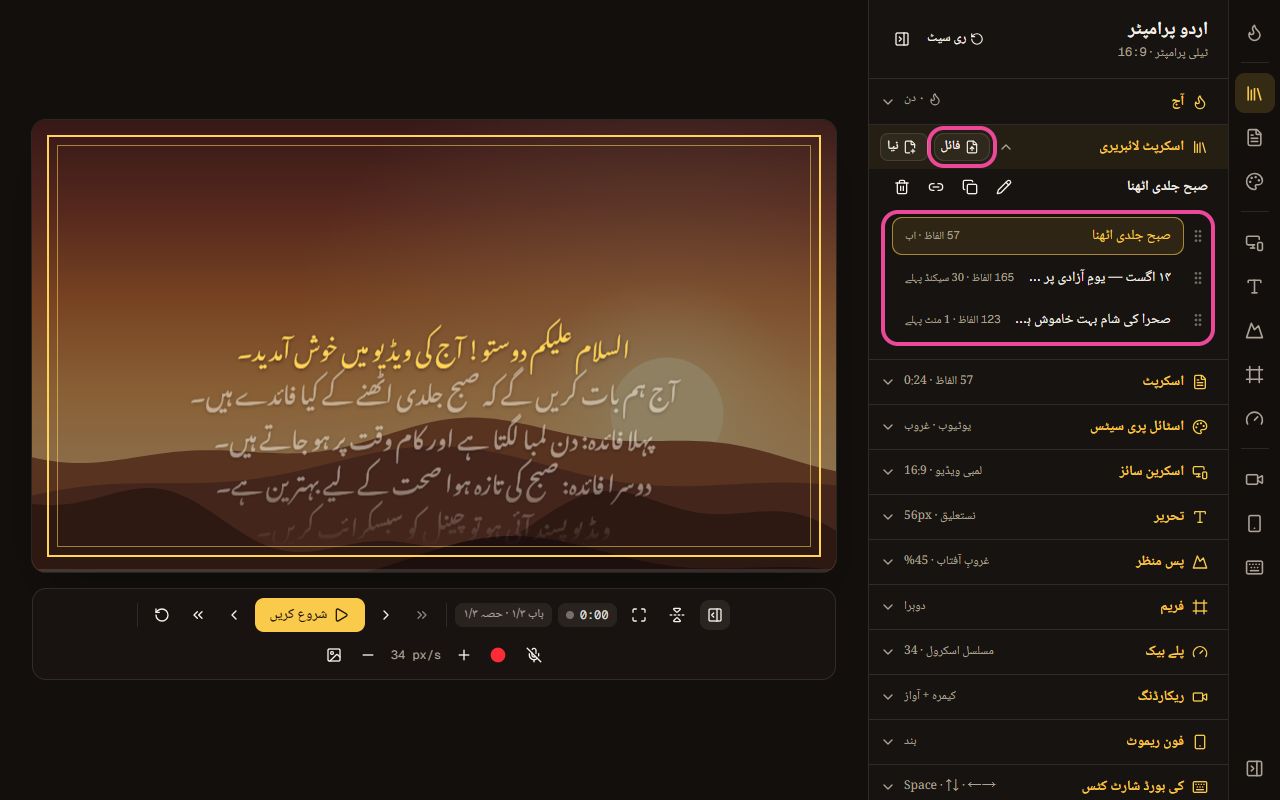Decrease scroll speed with the minus button
The height and width of the screenshot is (800, 1280).
click(x=368, y=655)
